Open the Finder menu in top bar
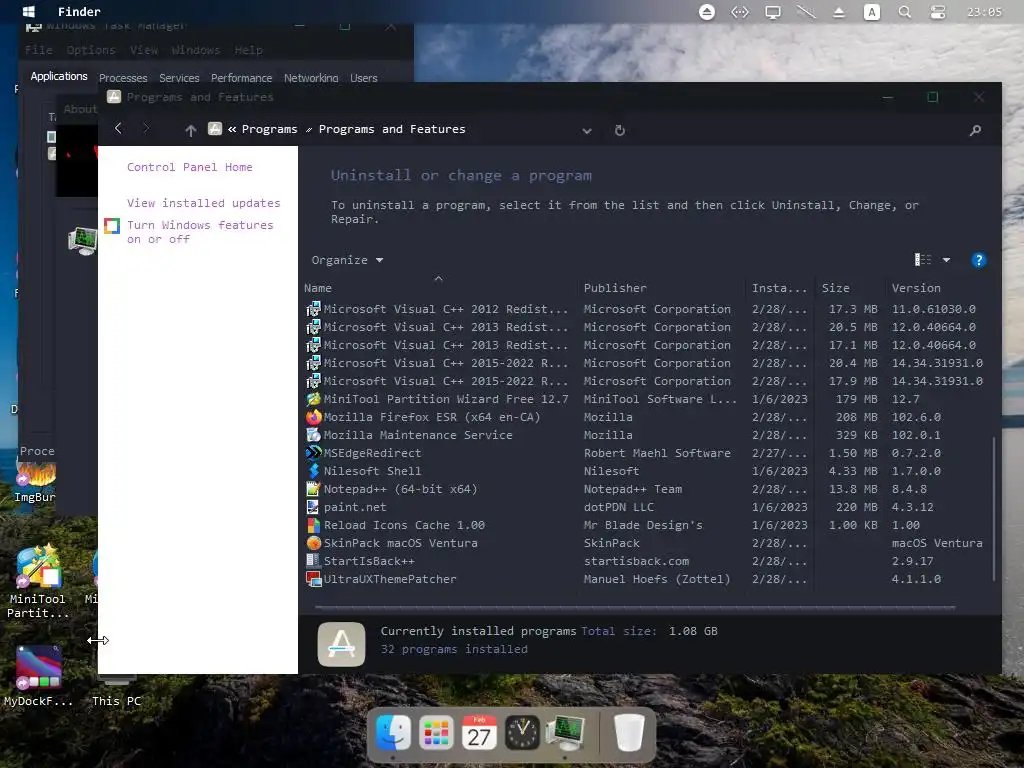The height and width of the screenshot is (768, 1024). pyautogui.click(x=79, y=12)
